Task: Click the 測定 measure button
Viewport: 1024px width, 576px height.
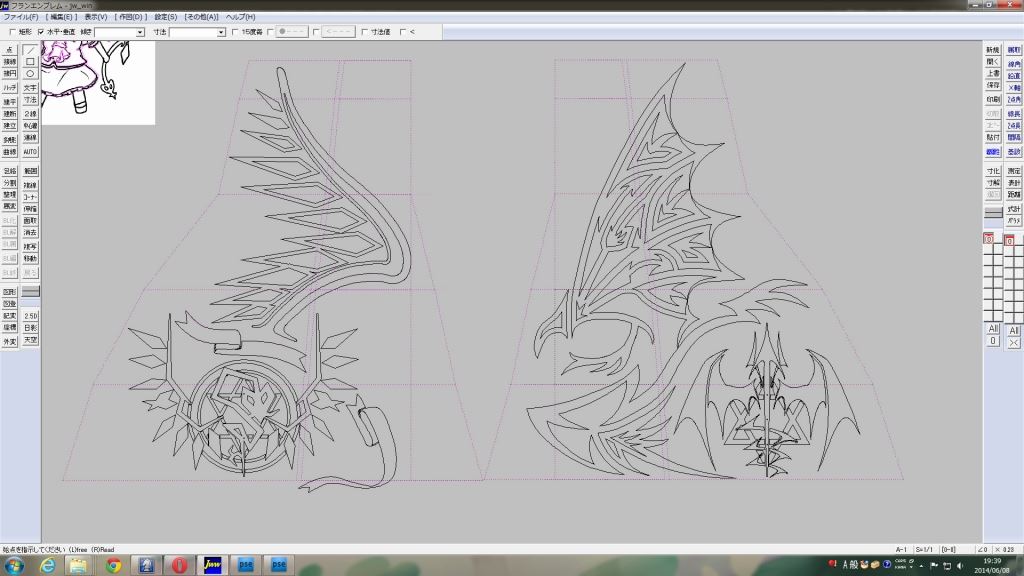Action: pos(1014,171)
